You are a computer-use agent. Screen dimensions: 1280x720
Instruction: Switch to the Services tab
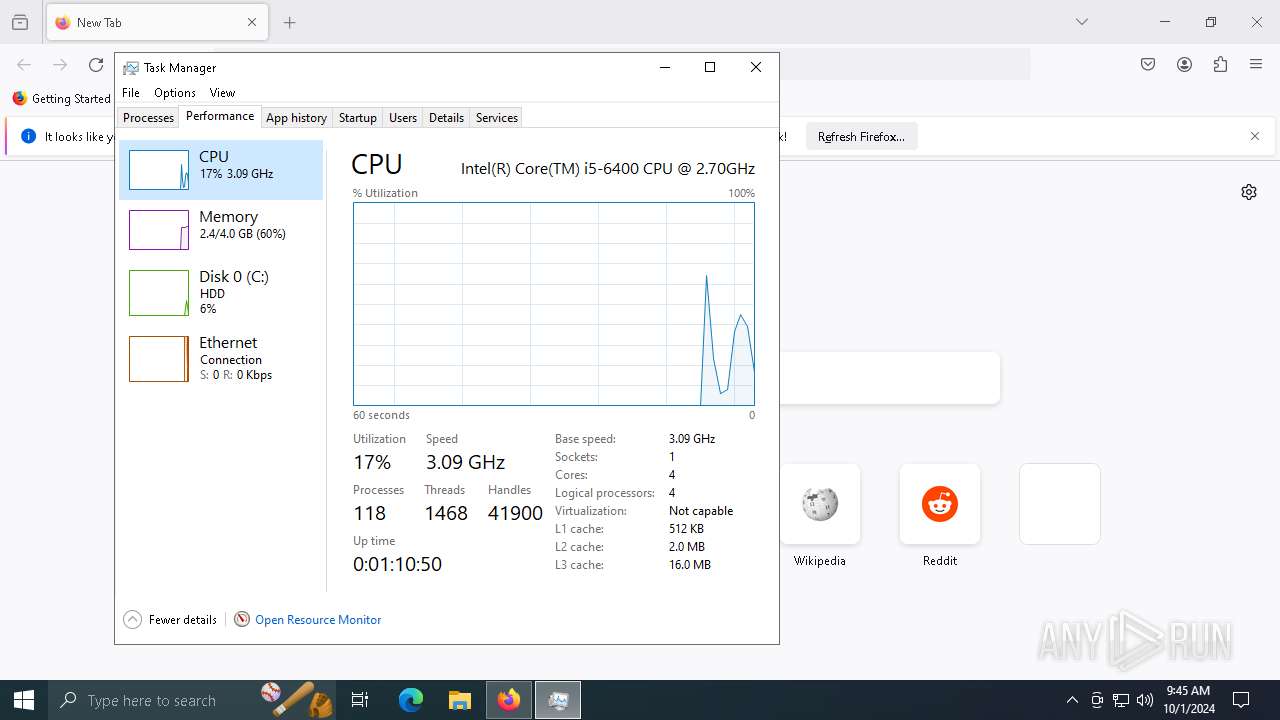tap(497, 117)
